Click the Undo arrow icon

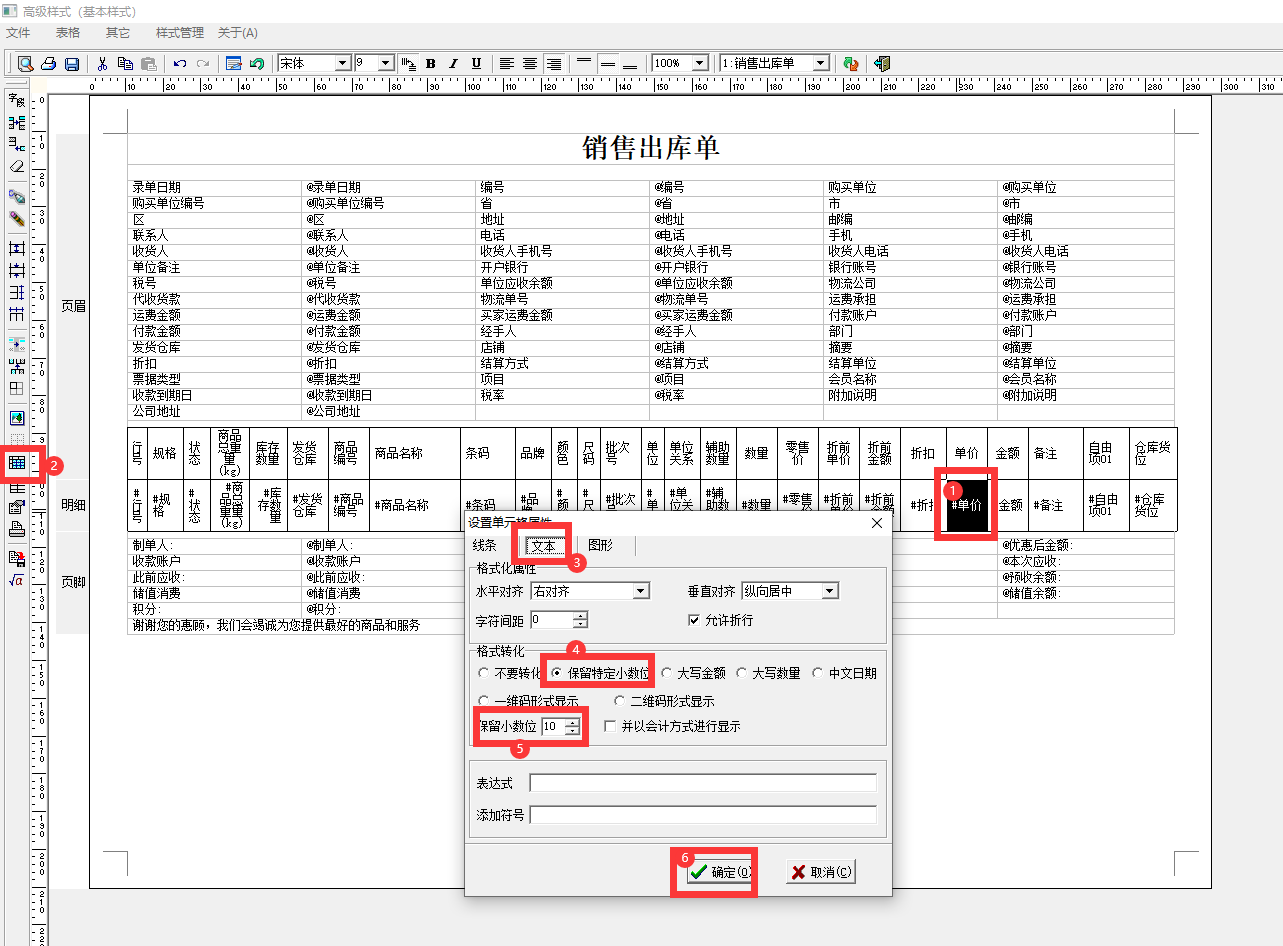[x=180, y=63]
